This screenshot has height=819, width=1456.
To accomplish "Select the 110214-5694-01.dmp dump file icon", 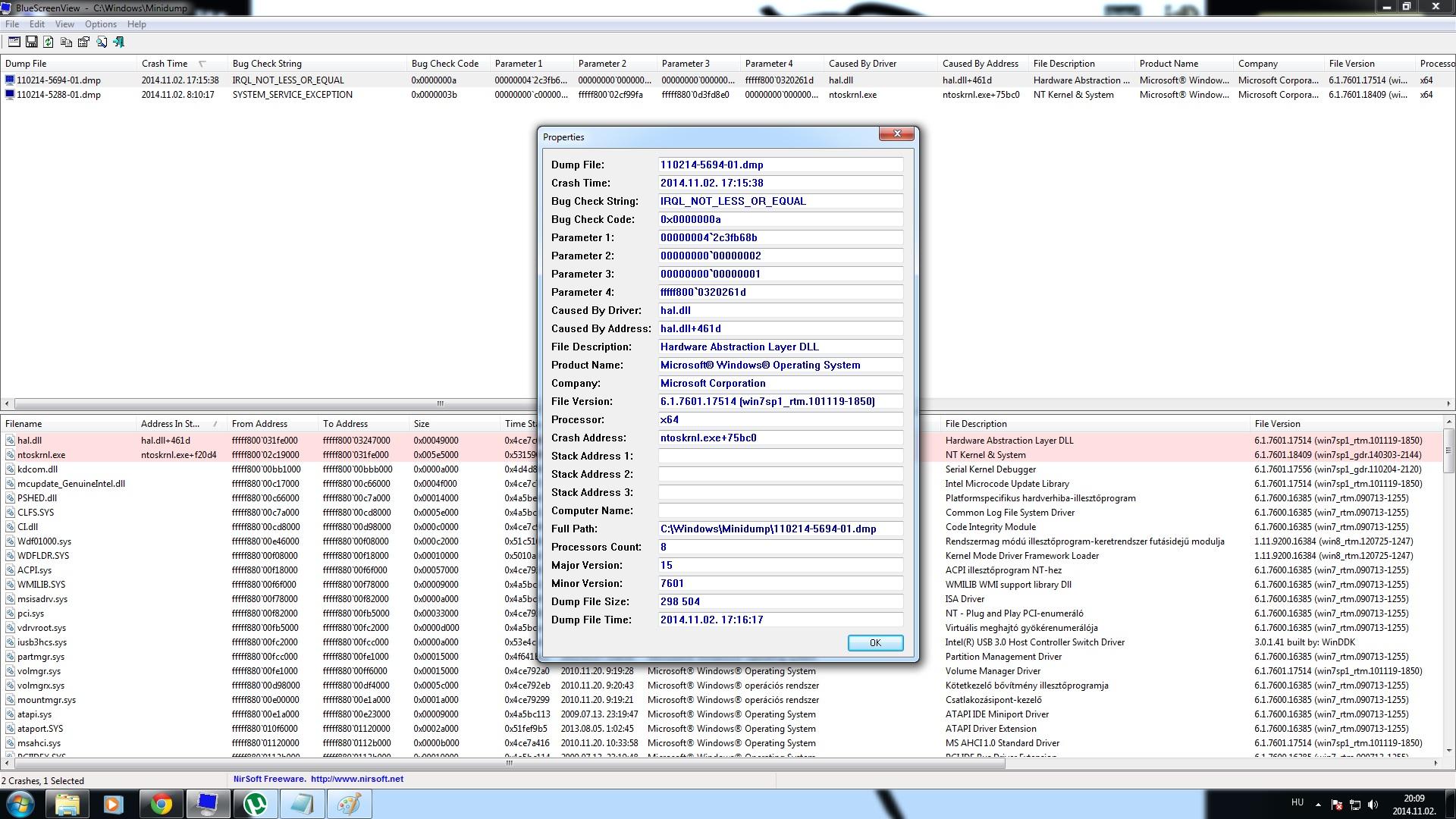I will pos(10,80).
